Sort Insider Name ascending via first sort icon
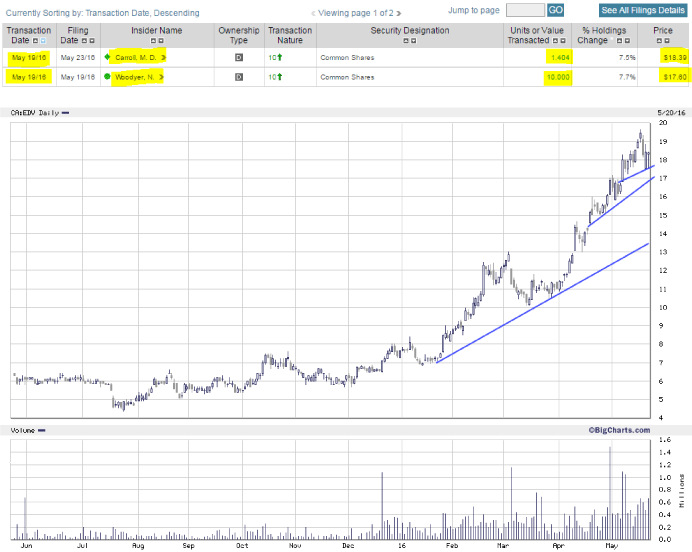Image resolution: width=692 pixels, height=552 pixels. [x=153, y=42]
